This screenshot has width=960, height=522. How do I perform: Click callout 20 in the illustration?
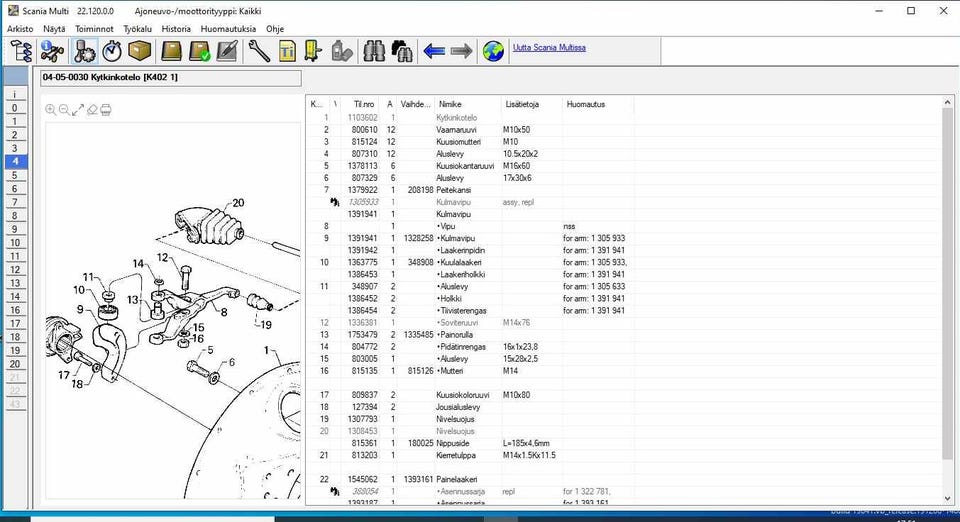coord(238,203)
